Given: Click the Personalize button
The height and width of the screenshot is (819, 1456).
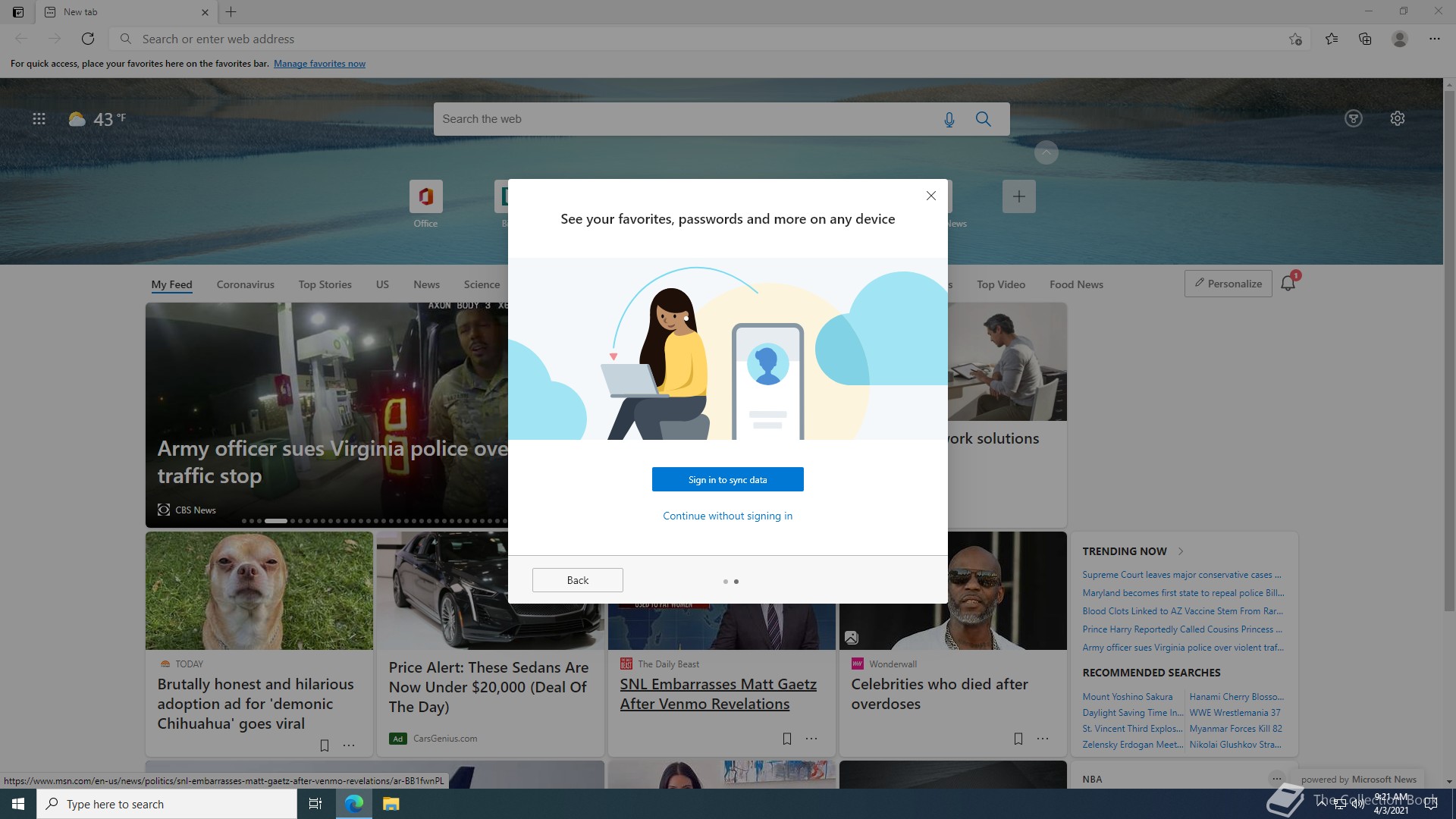Looking at the screenshot, I should coord(1228,284).
